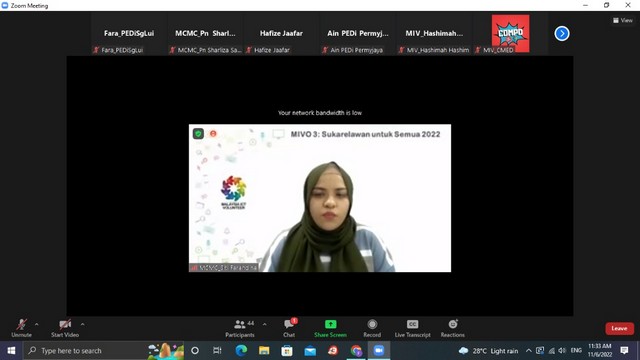Screen dimensions: 640x360
Task: Start sharing with Share Screen
Action: click(x=330, y=329)
